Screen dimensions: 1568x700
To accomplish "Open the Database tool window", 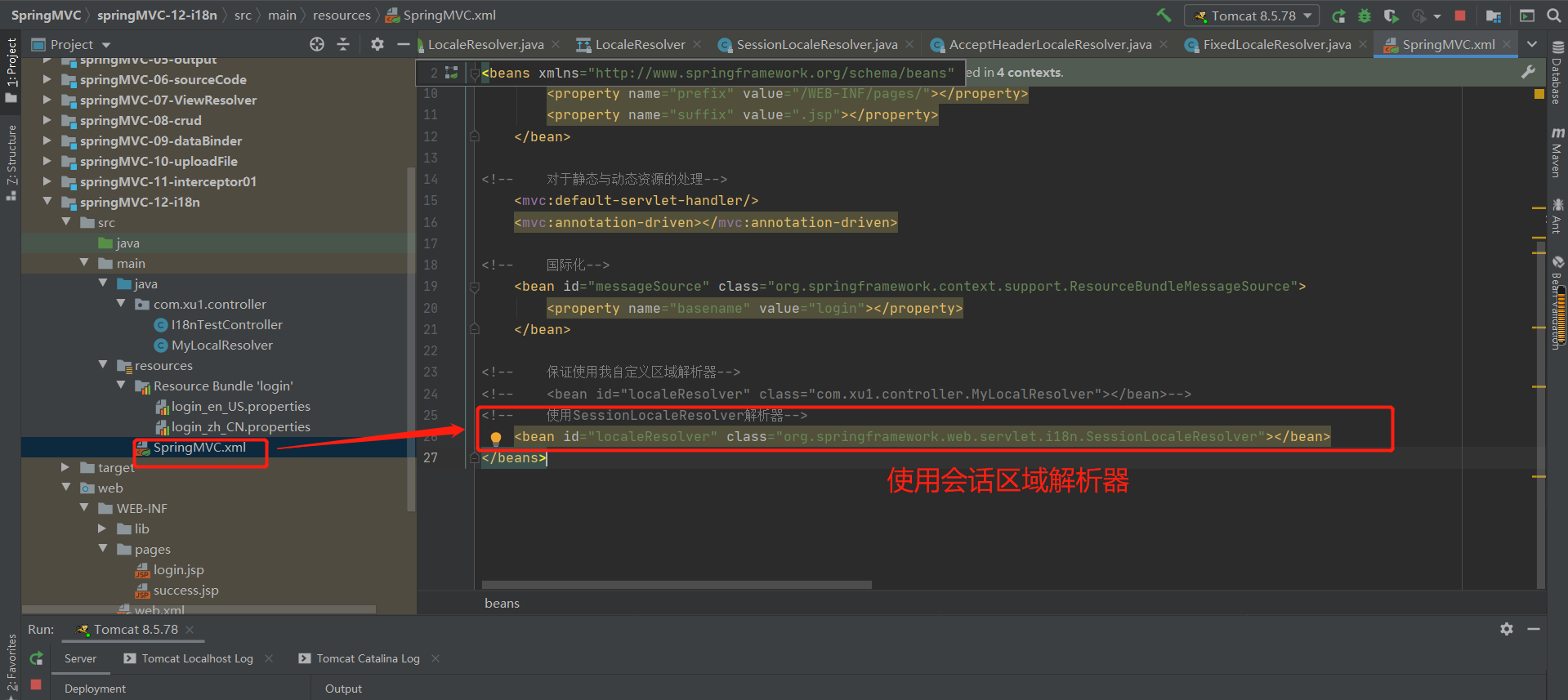I will coord(1557,74).
